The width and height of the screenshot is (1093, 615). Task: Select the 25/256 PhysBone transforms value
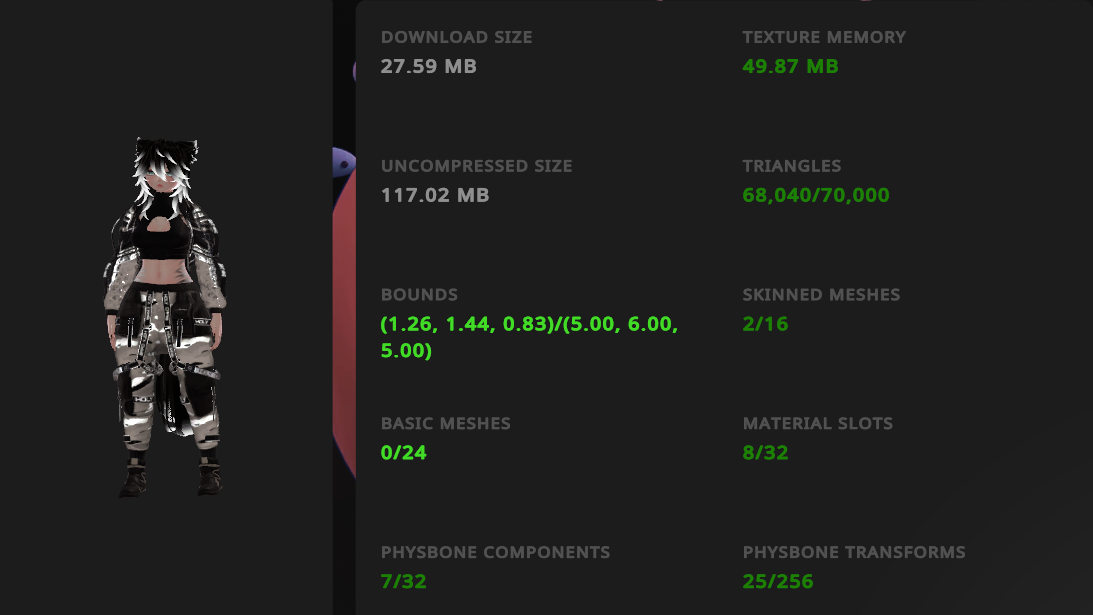coord(777,581)
